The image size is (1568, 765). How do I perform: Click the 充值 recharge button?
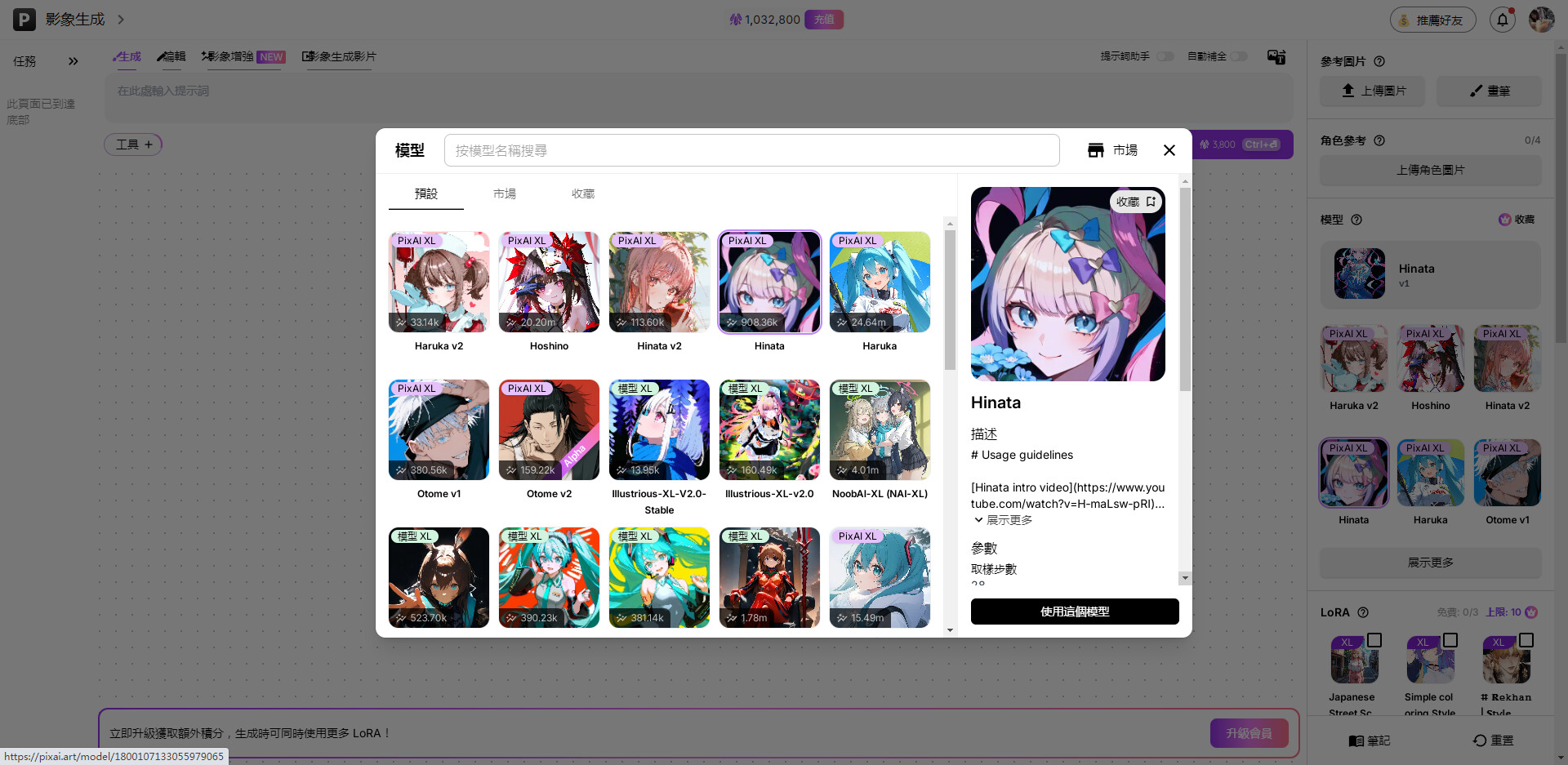click(x=824, y=20)
